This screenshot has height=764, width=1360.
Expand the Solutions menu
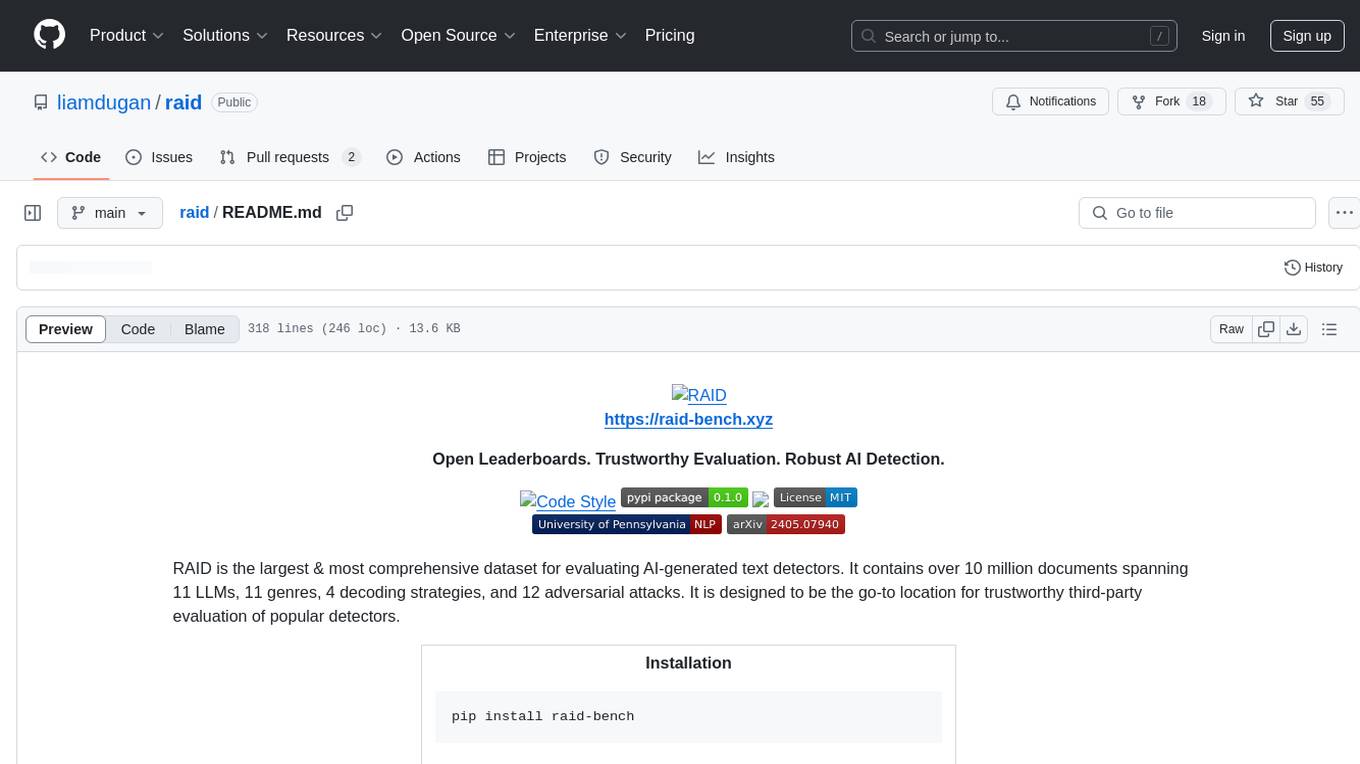coord(226,35)
